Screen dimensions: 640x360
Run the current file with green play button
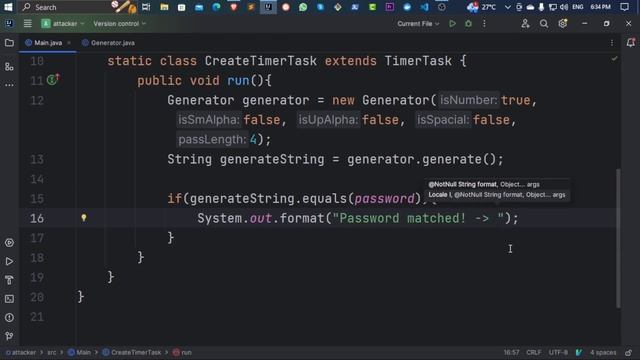[x=452, y=24]
